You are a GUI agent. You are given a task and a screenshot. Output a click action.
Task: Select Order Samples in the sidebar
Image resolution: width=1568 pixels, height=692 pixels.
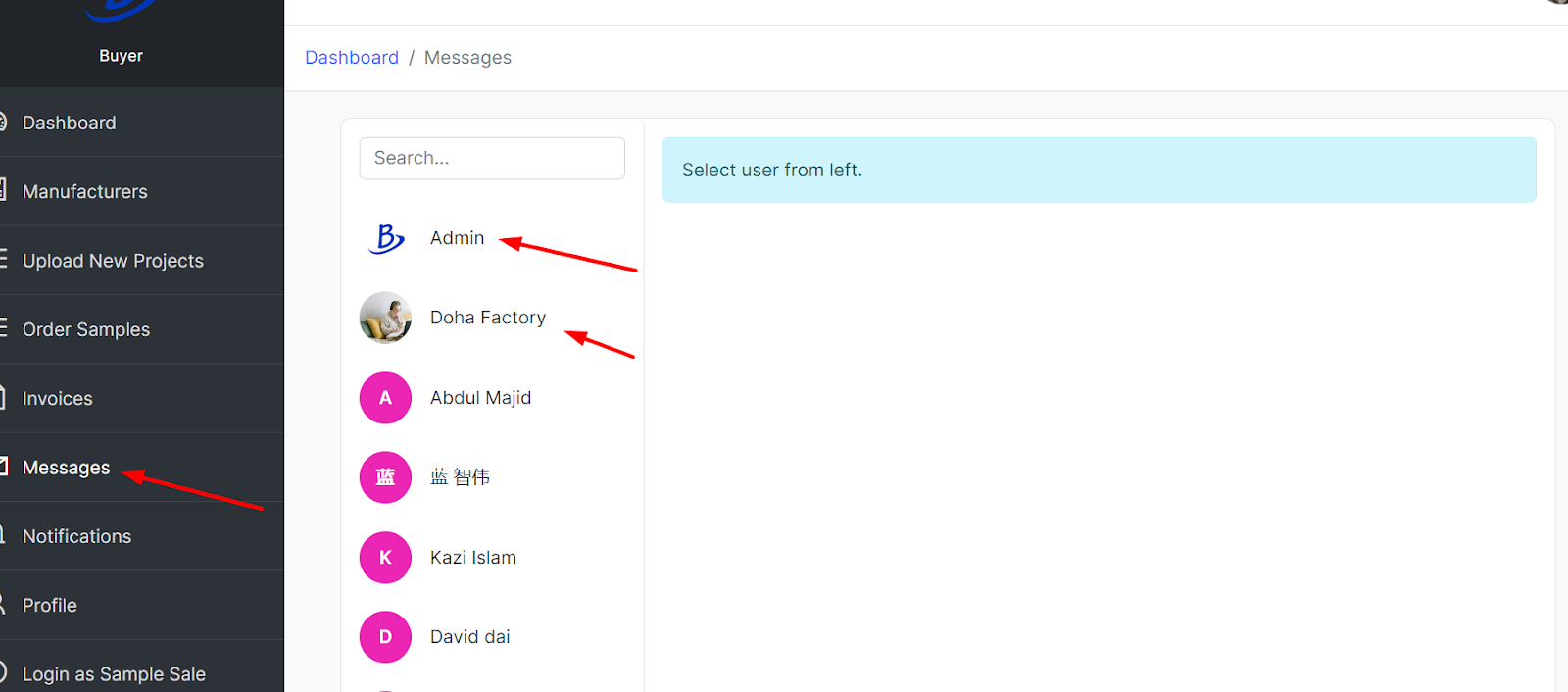[86, 329]
